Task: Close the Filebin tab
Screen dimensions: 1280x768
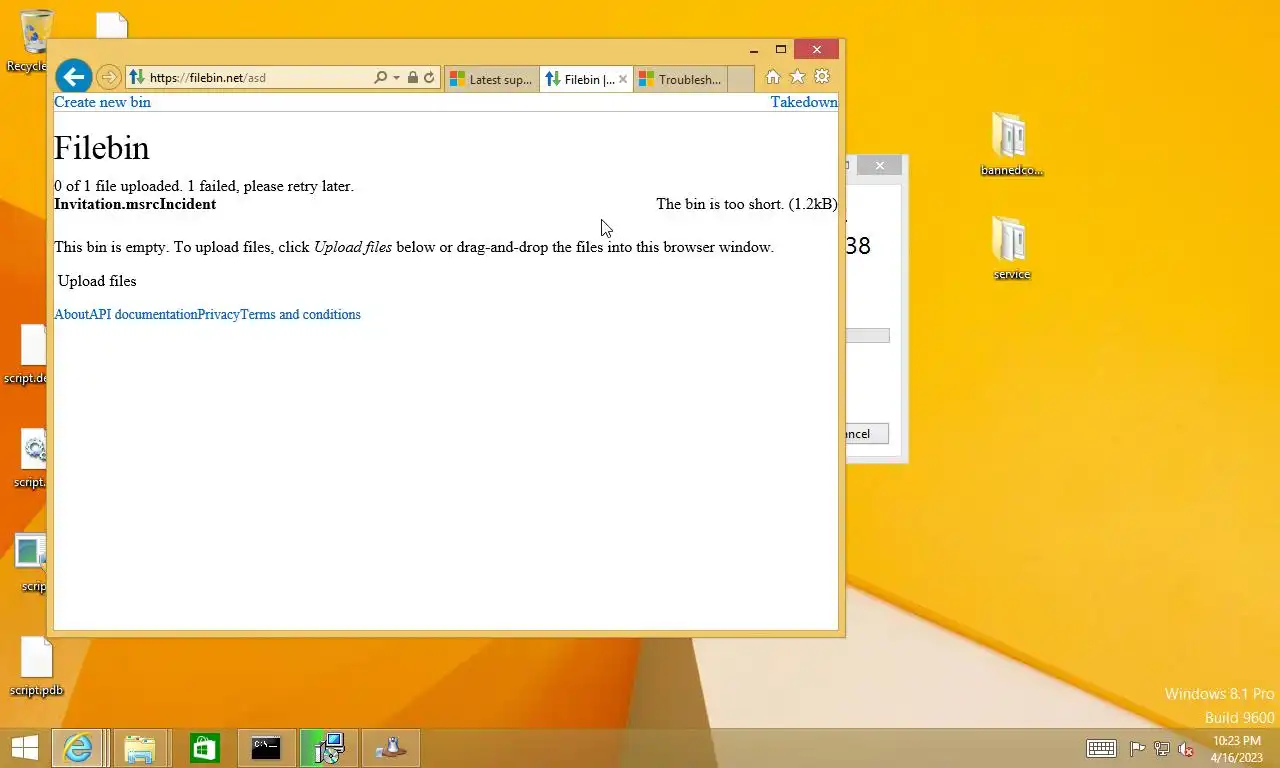Action: pos(623,79)
